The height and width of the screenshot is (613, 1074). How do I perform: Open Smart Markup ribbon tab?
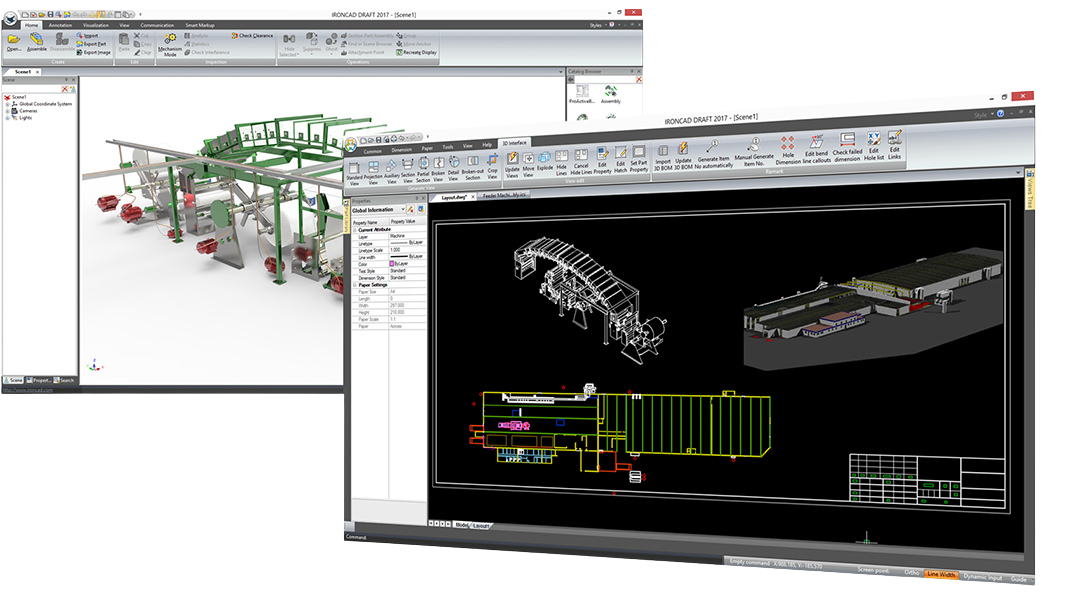pos(200,25)
